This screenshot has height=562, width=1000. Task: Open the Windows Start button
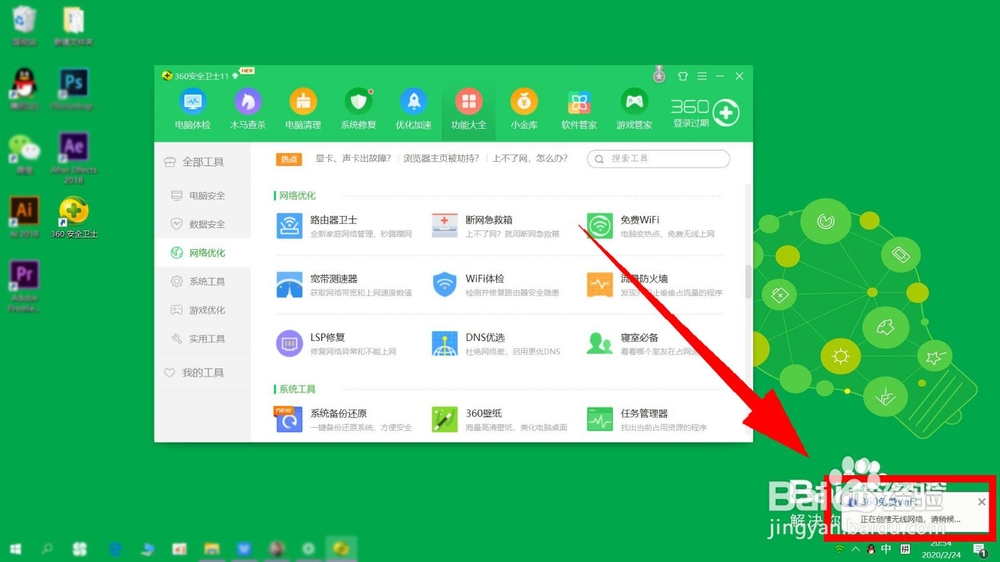15,549
